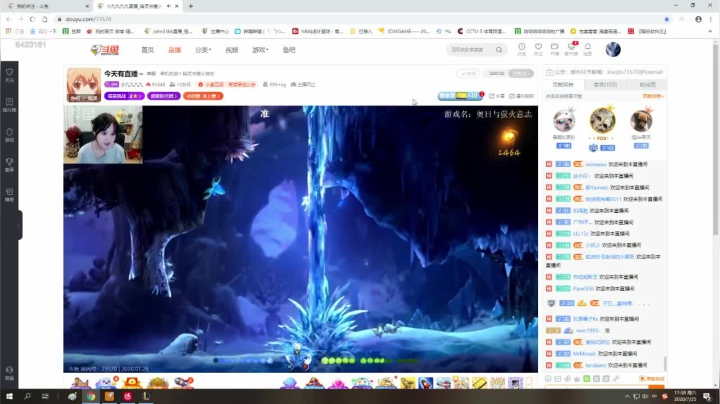Select the noble list tab with (103)

tap(605, 84)
